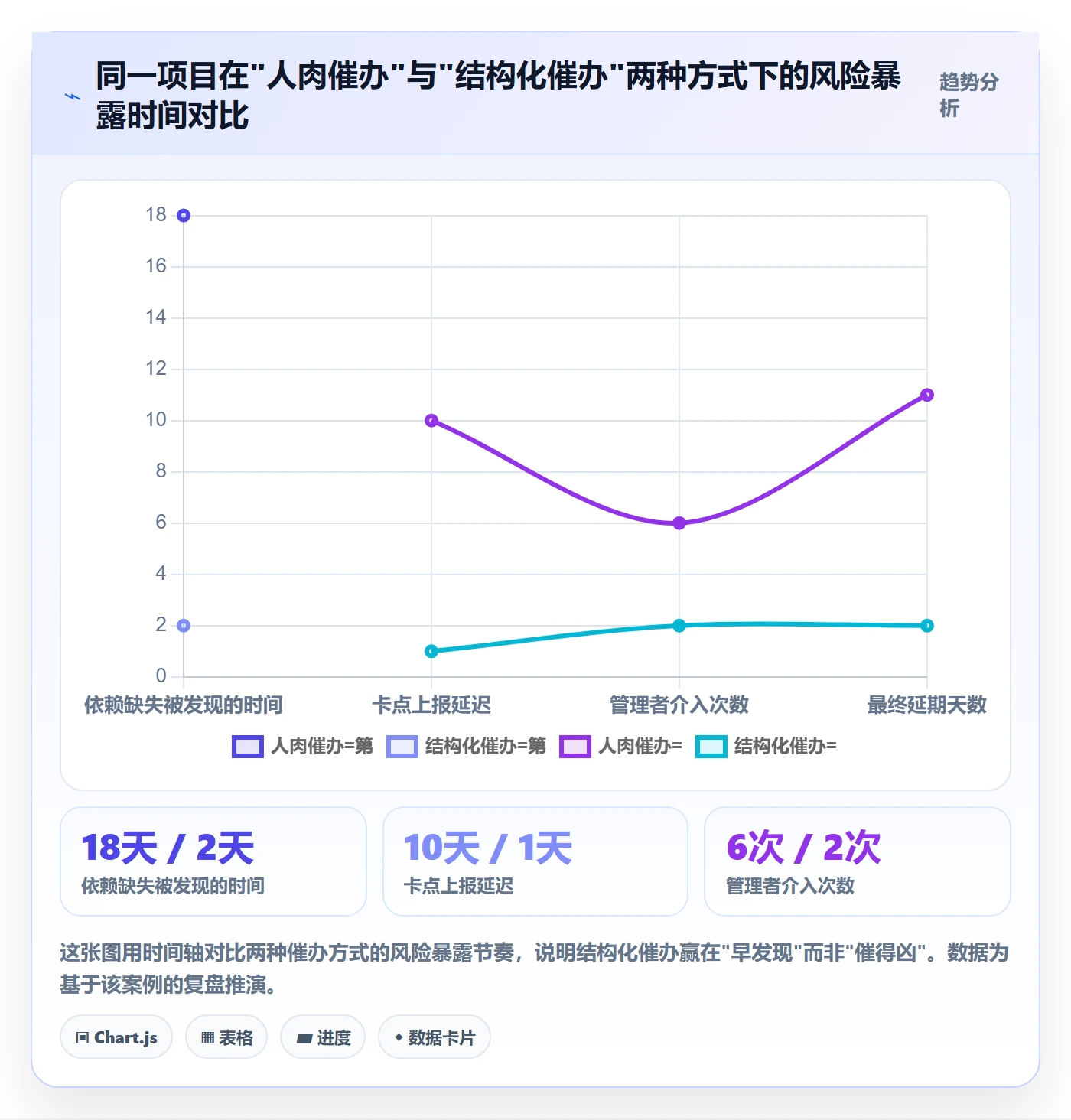Screen dimensions: 1071x1120
Task: Click the lightning bolt icon beside the title
Action: tap(73, 96)
